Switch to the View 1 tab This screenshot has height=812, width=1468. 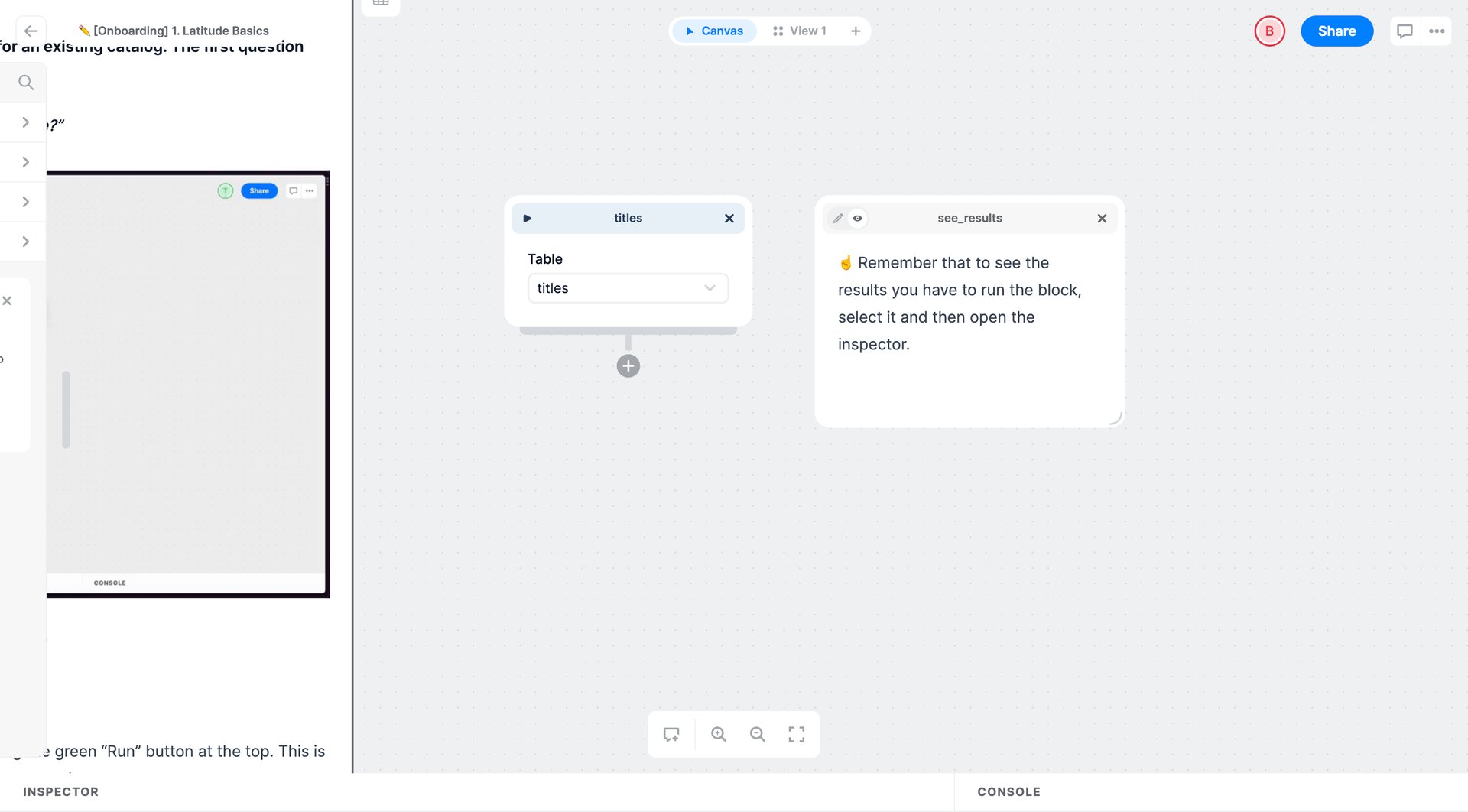(x=801, y=31)
